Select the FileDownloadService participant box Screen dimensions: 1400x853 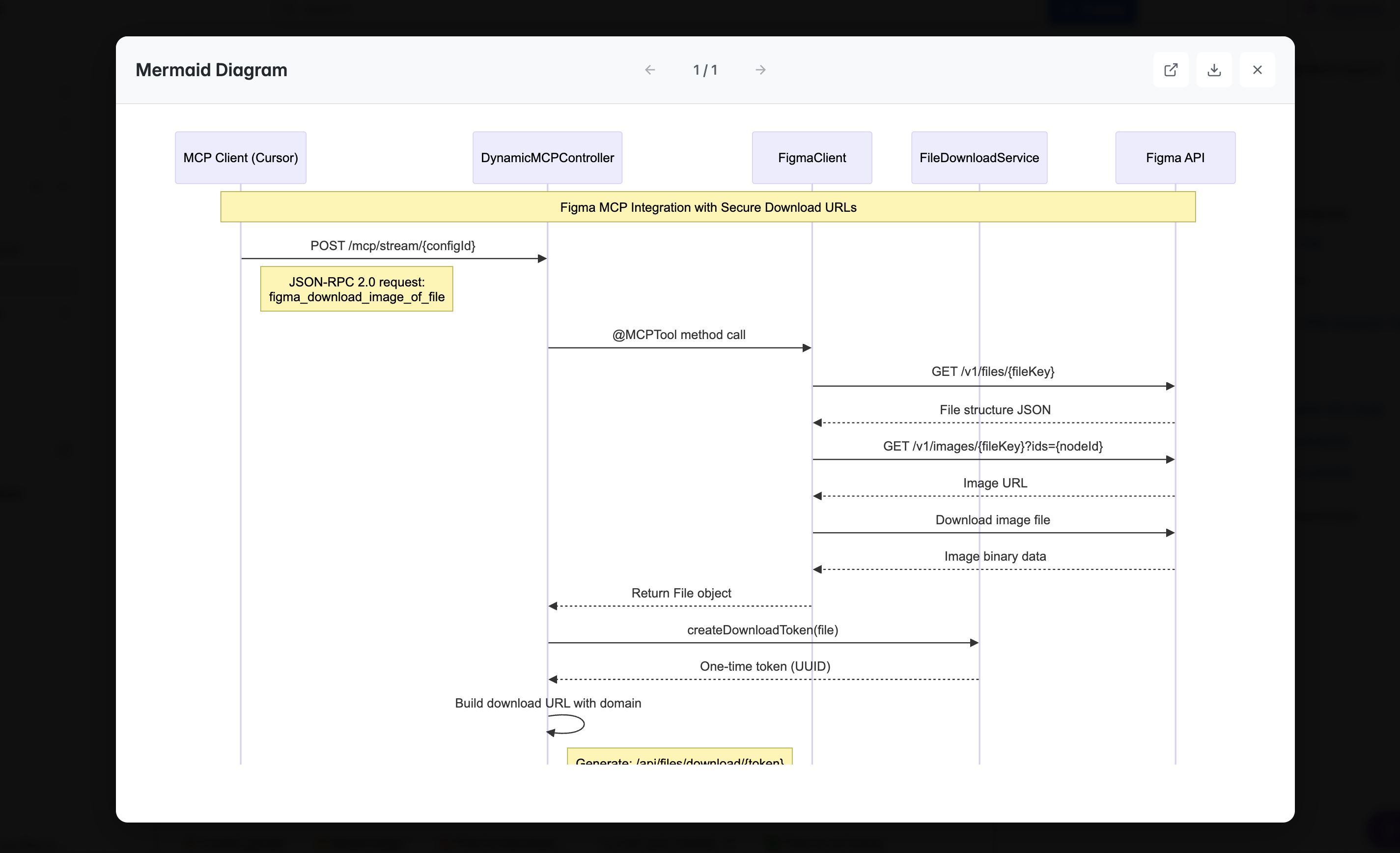[979, 157]
